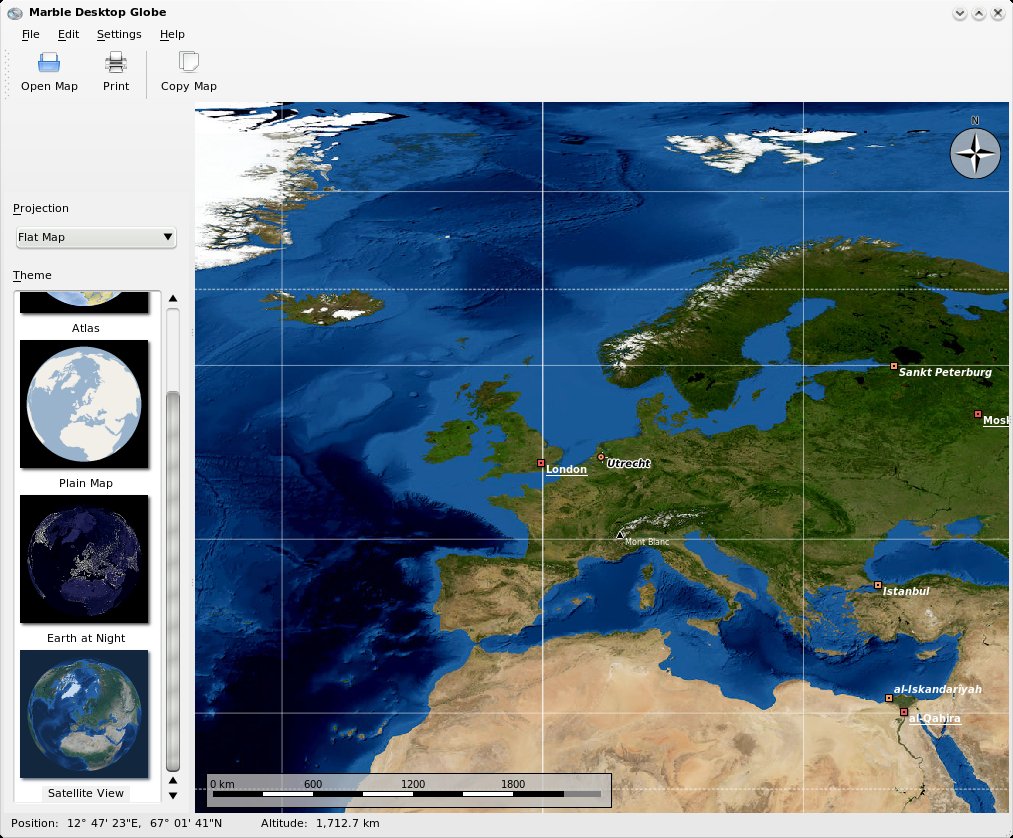Click the compass rose on the map
The height and width of the screenshot is (838, 1013).
click(x=975, y=153)
